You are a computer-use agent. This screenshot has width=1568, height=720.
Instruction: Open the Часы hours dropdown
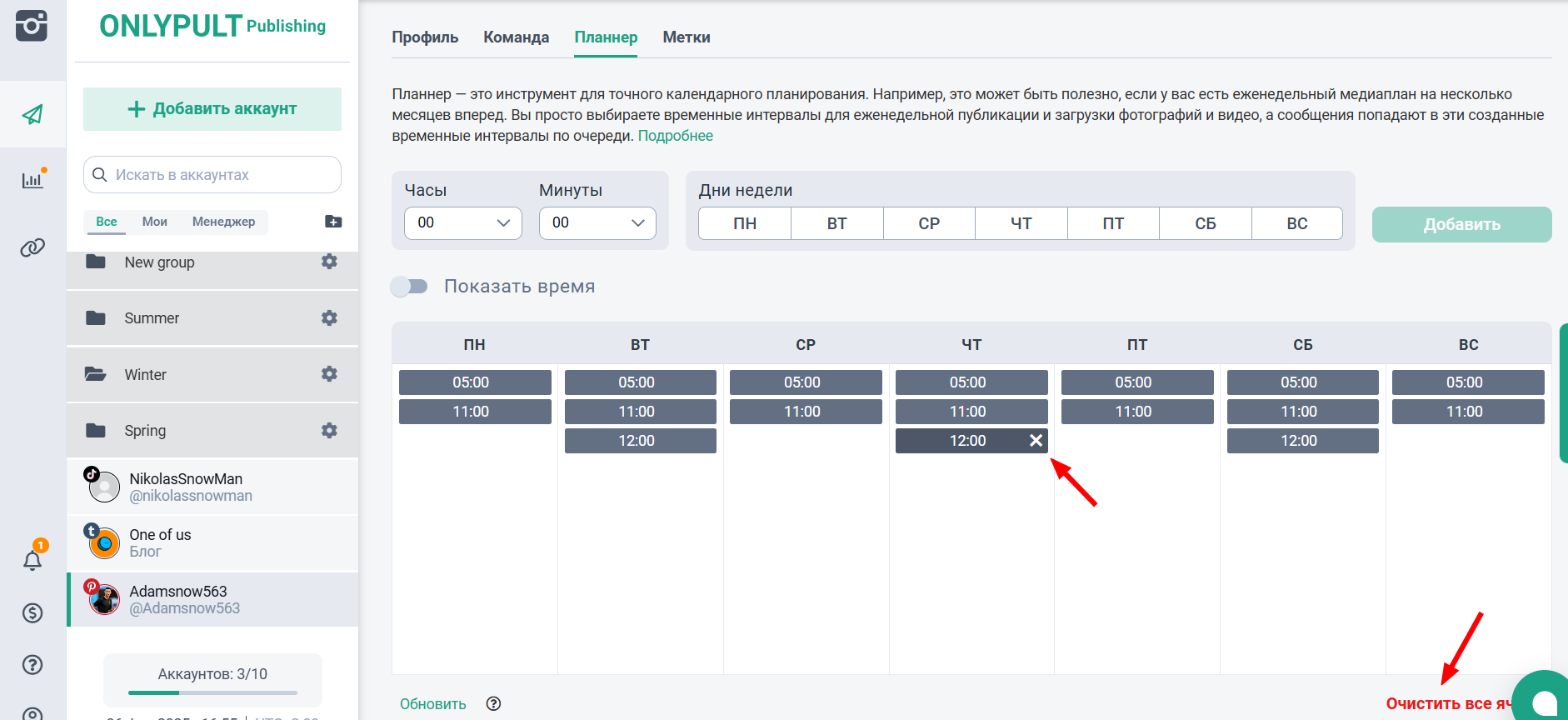pos(463,223)
